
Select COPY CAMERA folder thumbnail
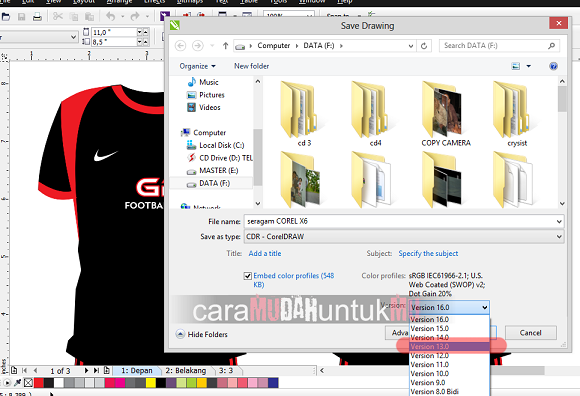[x=446, y=115]
